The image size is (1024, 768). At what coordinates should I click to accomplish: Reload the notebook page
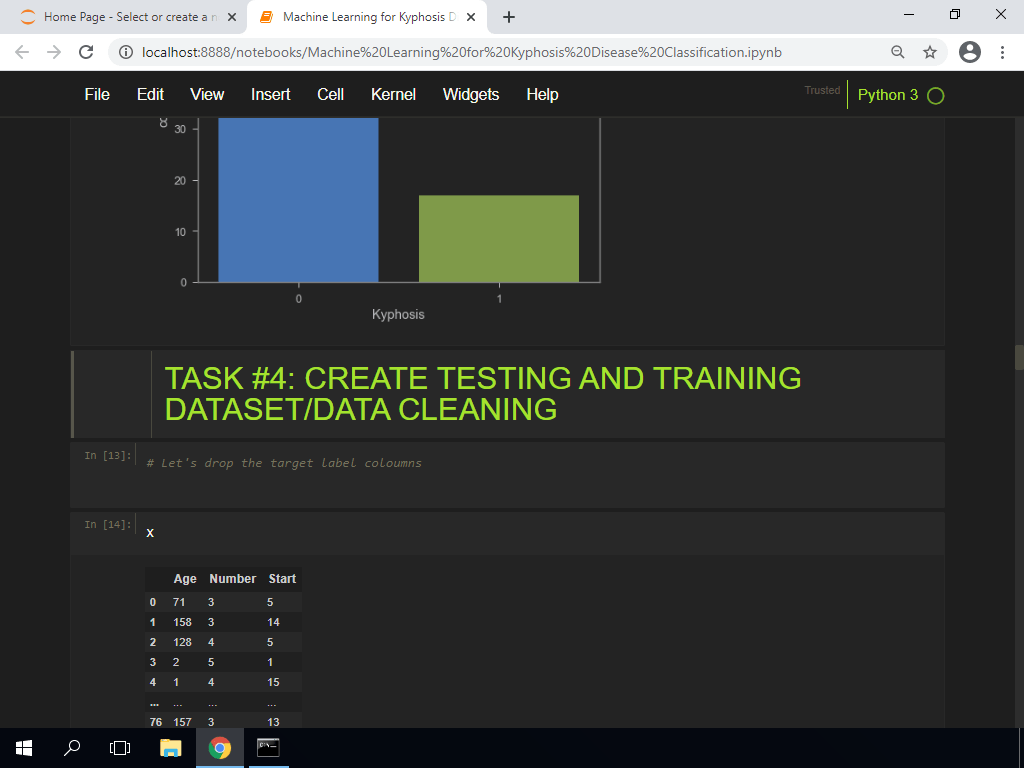click(86, 52)
